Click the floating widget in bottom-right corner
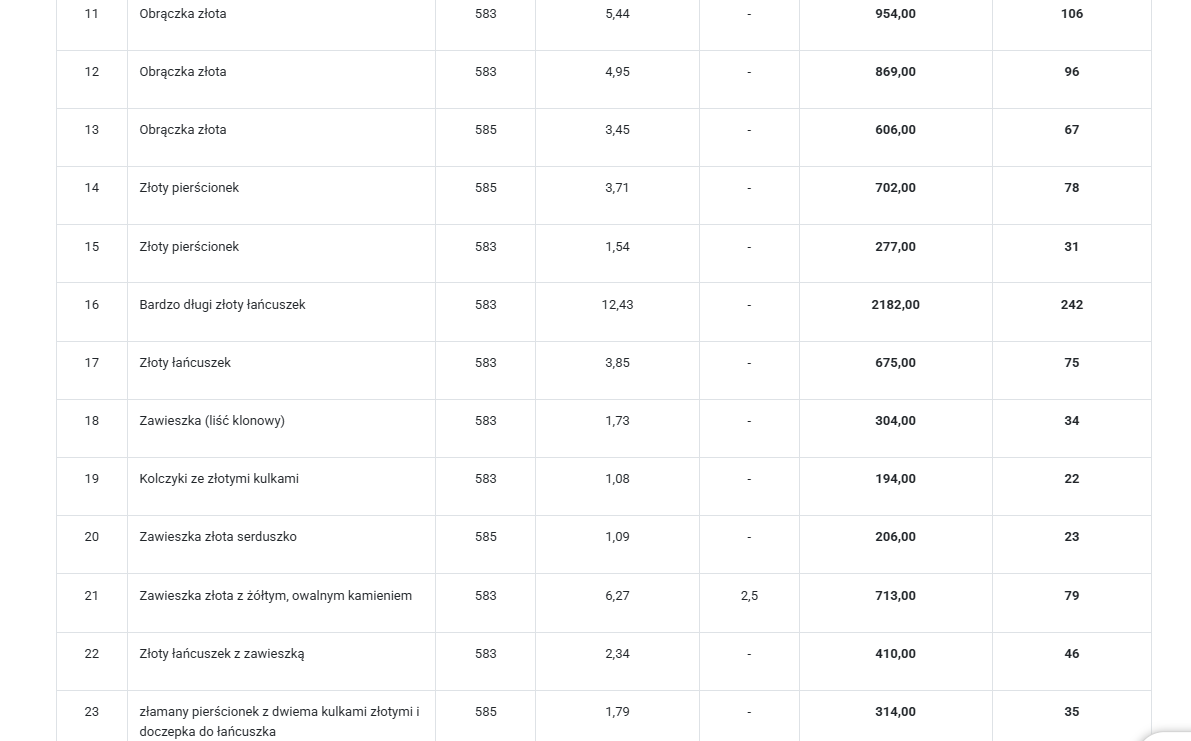Image resolution: width=1191 pixels, height=741 pixels. click(1170, 735)
